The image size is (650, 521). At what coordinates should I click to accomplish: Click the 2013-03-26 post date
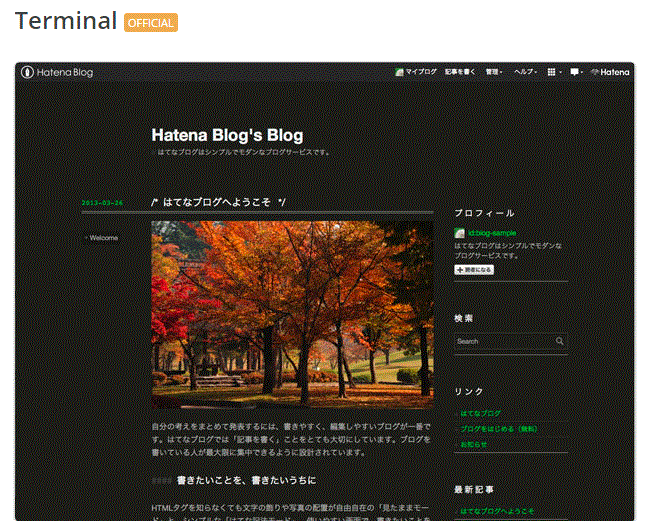102,203
